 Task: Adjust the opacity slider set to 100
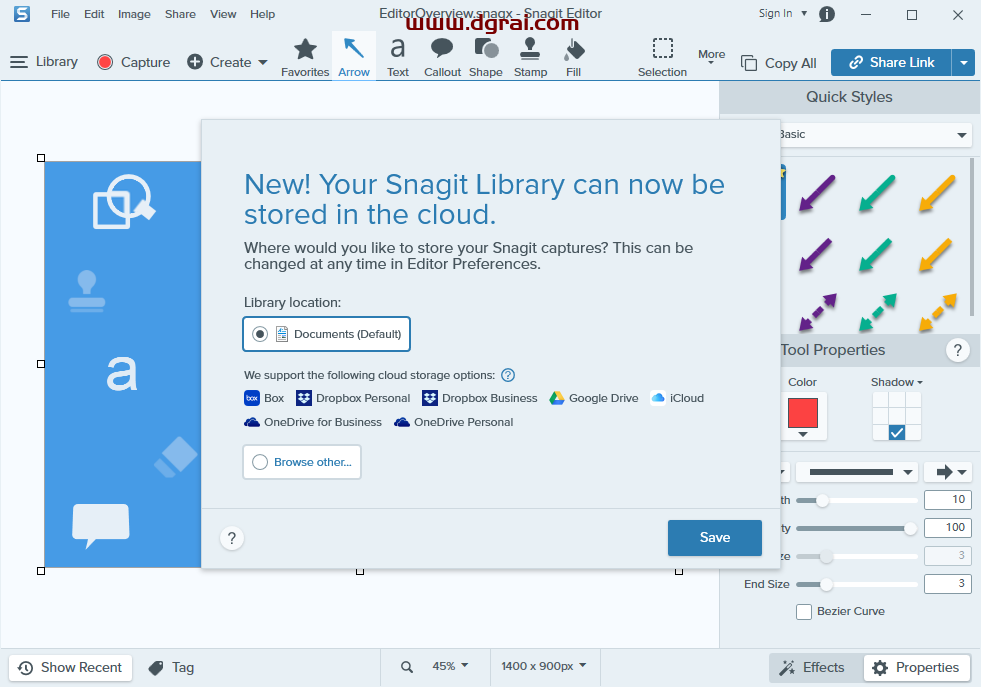point(910,529)
